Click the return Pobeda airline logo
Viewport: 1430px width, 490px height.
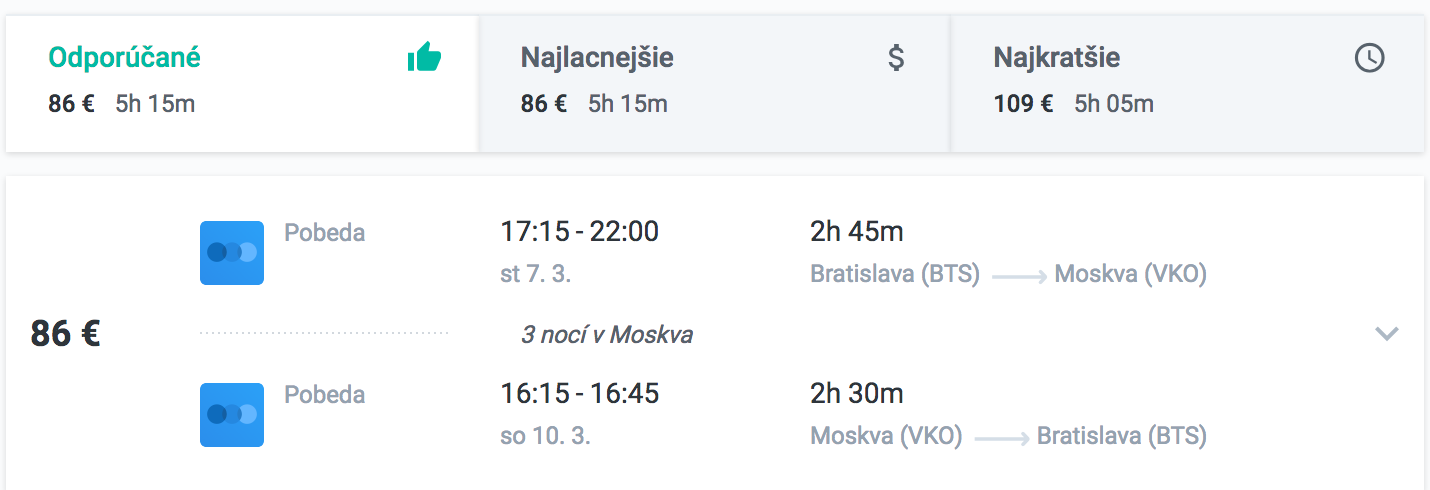[x=232, y=414]
